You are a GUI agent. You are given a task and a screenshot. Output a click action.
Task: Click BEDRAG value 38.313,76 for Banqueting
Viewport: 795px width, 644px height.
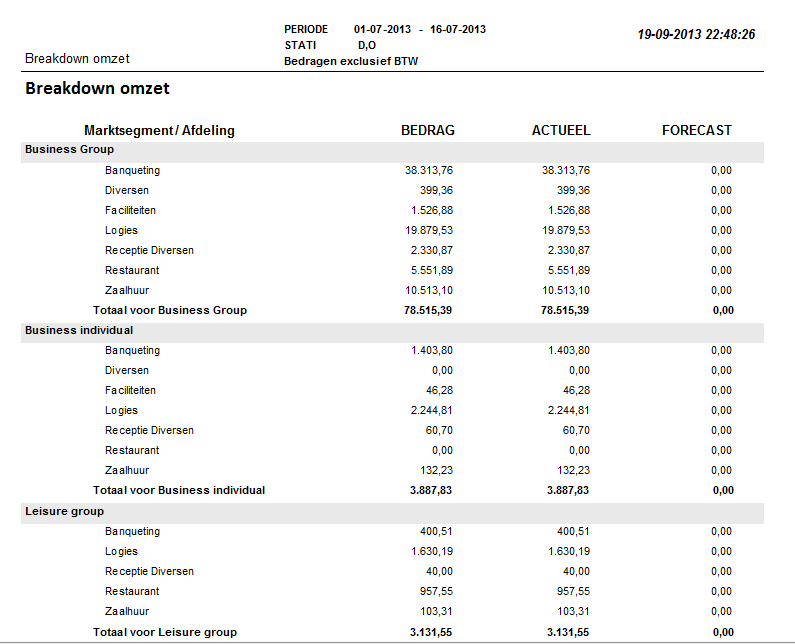428,170
